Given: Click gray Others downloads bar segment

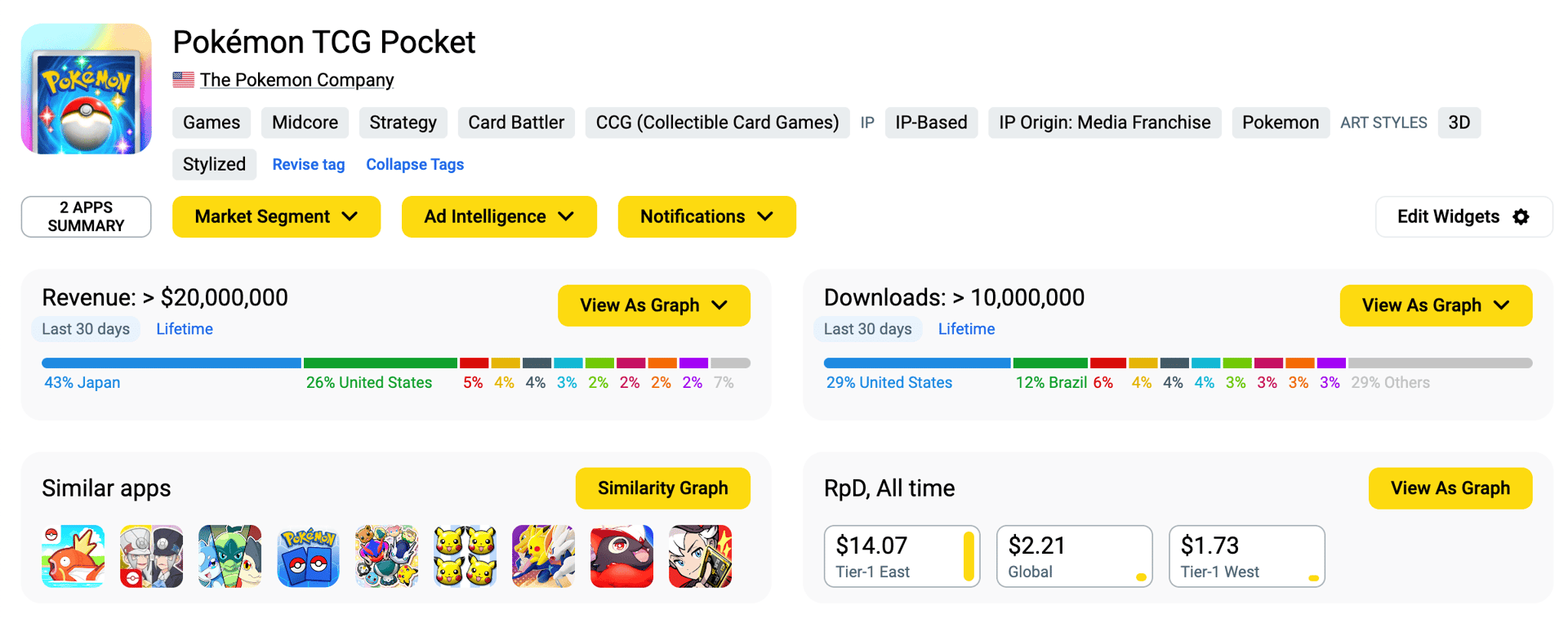Looking at the screenshot, I should coord(1441,363).
